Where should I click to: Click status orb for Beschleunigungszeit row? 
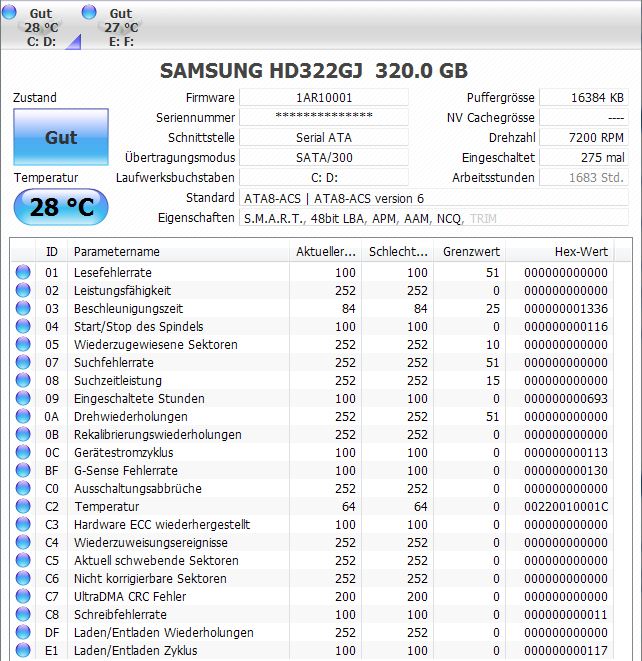tap(23, 308)
